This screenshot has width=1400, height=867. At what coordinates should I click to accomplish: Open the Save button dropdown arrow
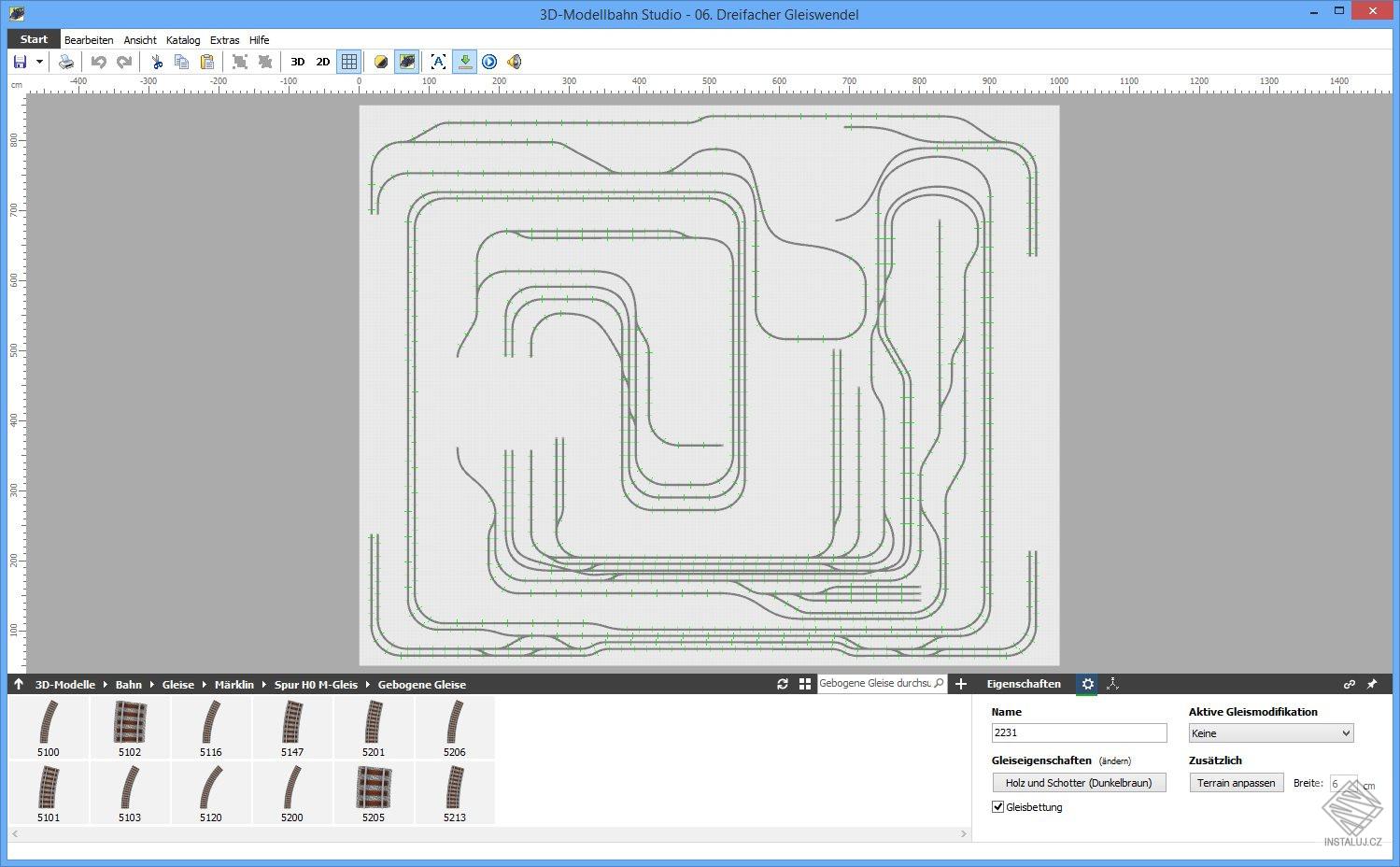coord(39,62)
